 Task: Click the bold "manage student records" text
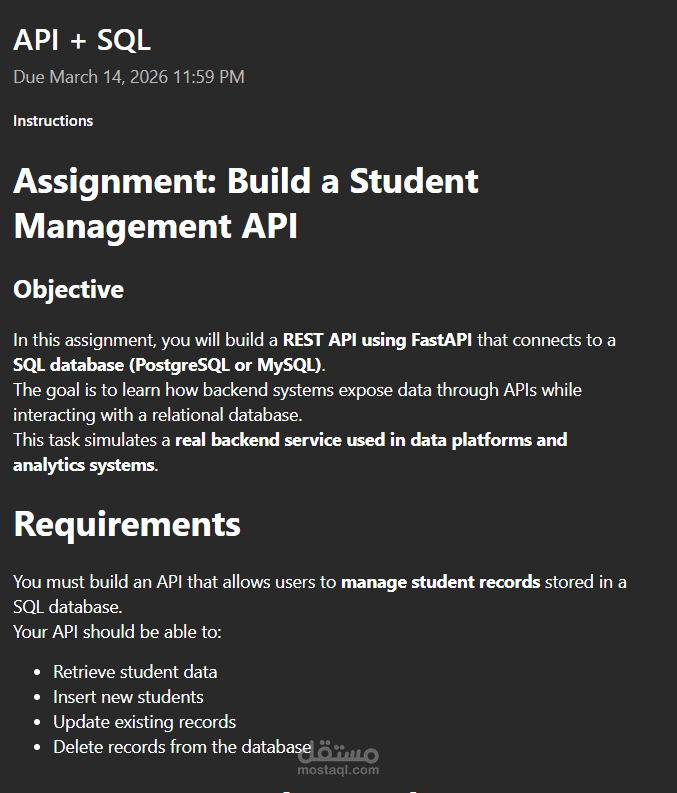[440, 582]
